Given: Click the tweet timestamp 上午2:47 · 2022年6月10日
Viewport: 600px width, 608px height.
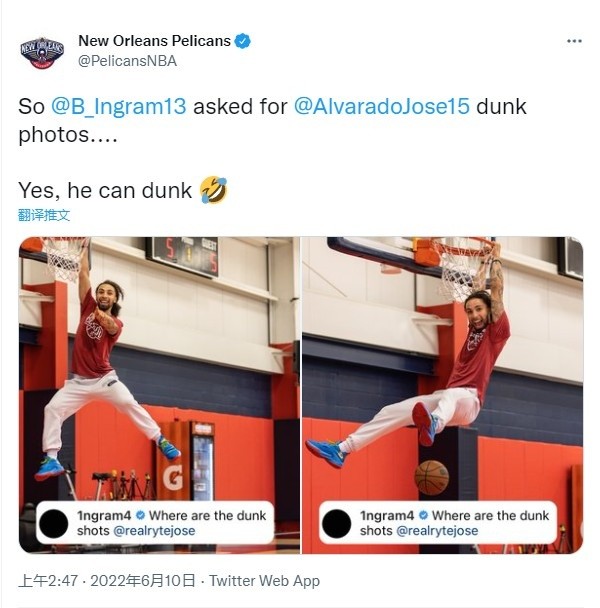Looking at the screenshot, I should point(107,580).
